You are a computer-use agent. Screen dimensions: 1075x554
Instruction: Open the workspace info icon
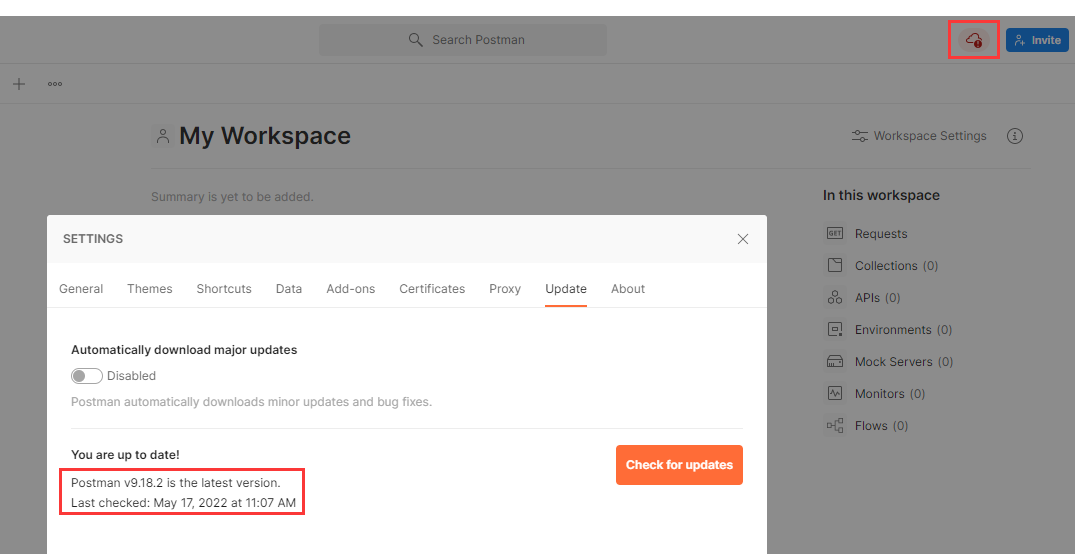1015,136
